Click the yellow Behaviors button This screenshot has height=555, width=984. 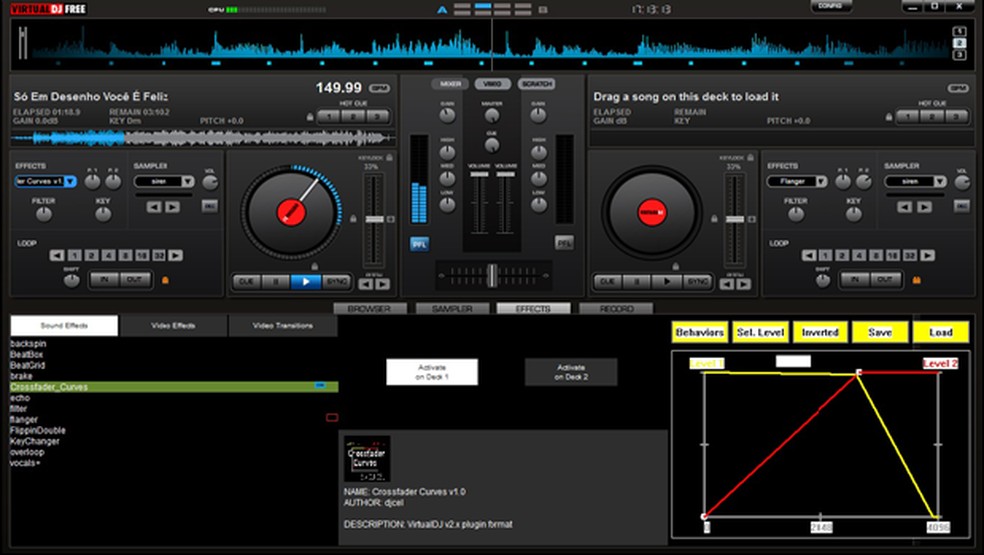(x=699, y=332)
